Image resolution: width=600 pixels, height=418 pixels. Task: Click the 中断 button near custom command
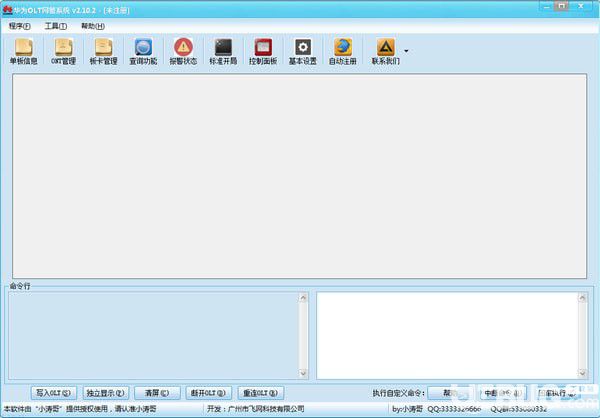[x=503, y=393]
